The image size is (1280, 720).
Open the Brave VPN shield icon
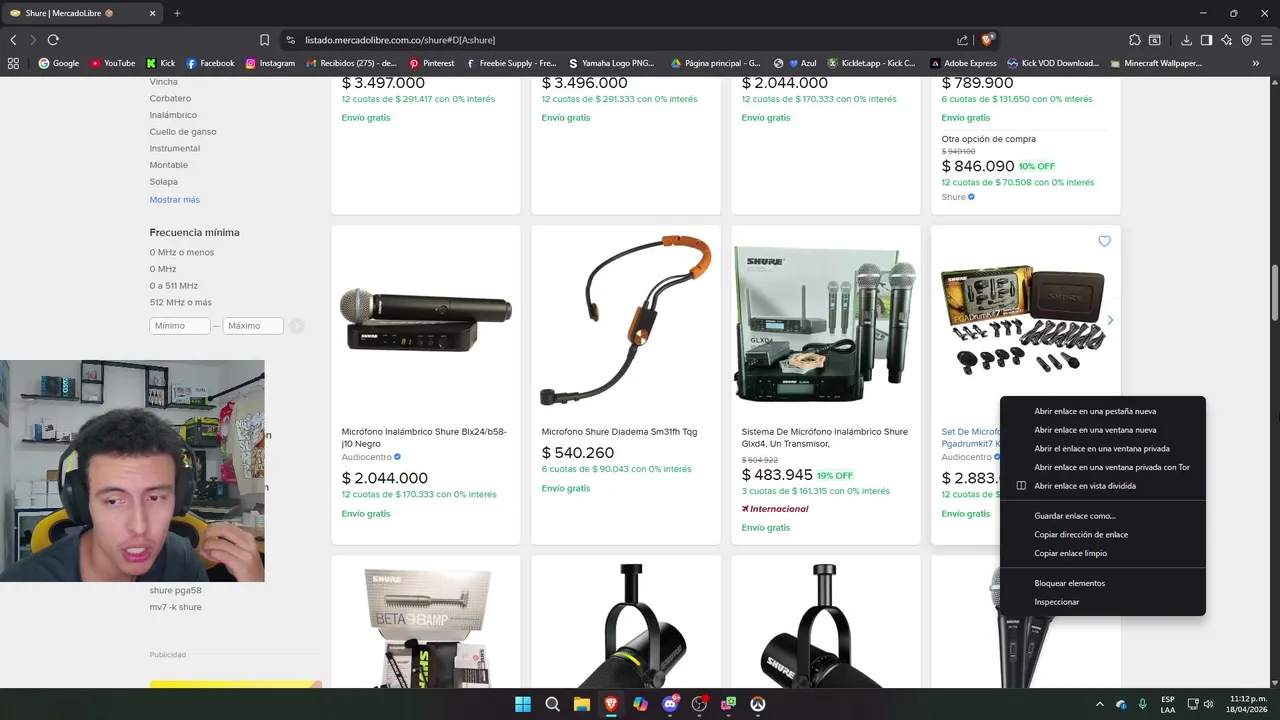[1246, 40]
